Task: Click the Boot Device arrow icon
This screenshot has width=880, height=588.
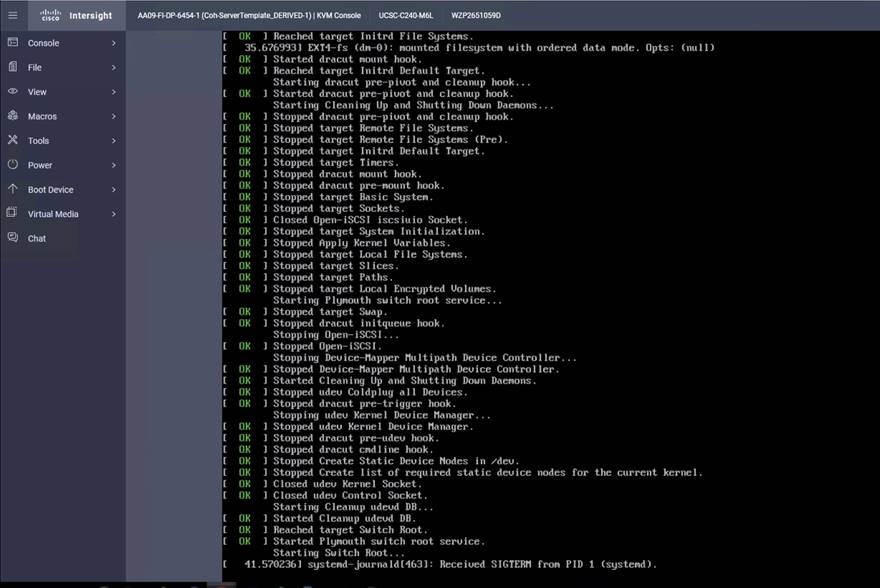Action: [x=12, y=189]
